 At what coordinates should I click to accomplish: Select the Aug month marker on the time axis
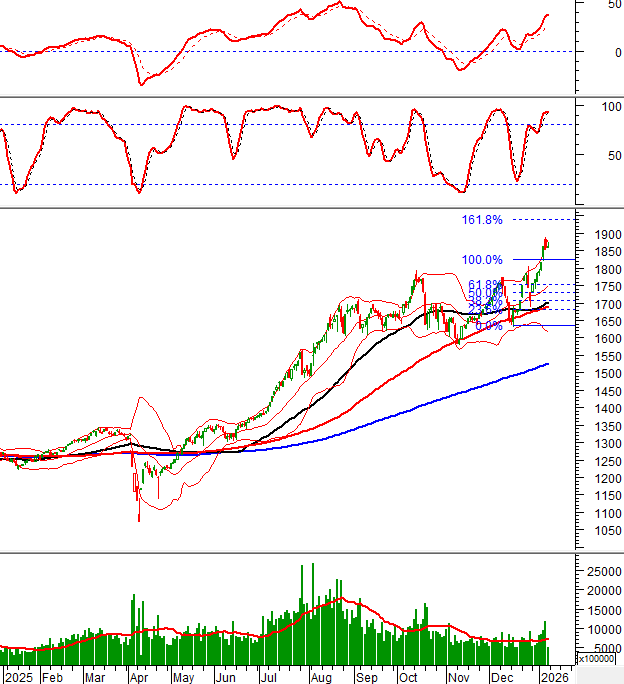[320, 677]
